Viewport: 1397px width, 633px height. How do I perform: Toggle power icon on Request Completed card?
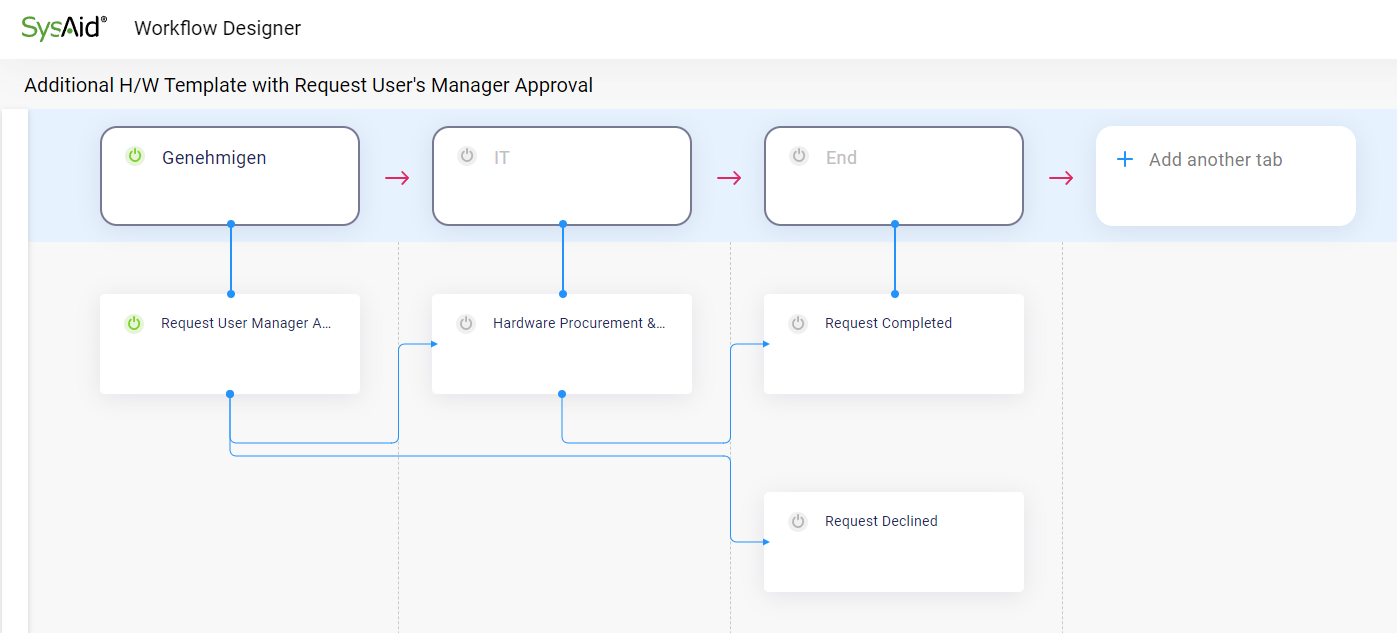[798, 323]
